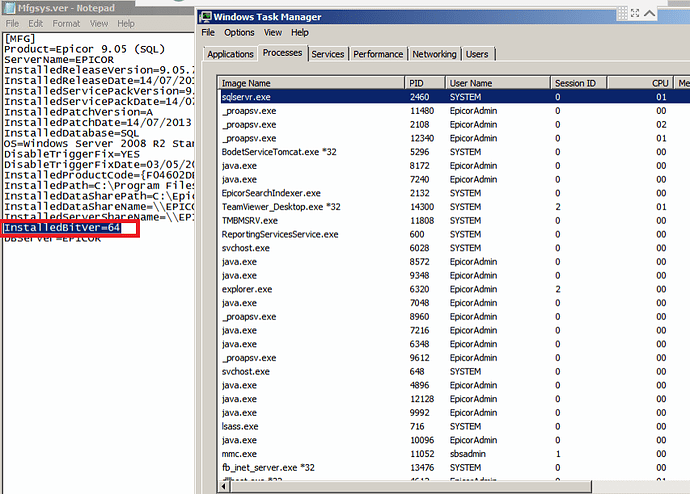Select _proapsv.exe with PID 2108
The image size is (690, 494).
click(455, 124)
